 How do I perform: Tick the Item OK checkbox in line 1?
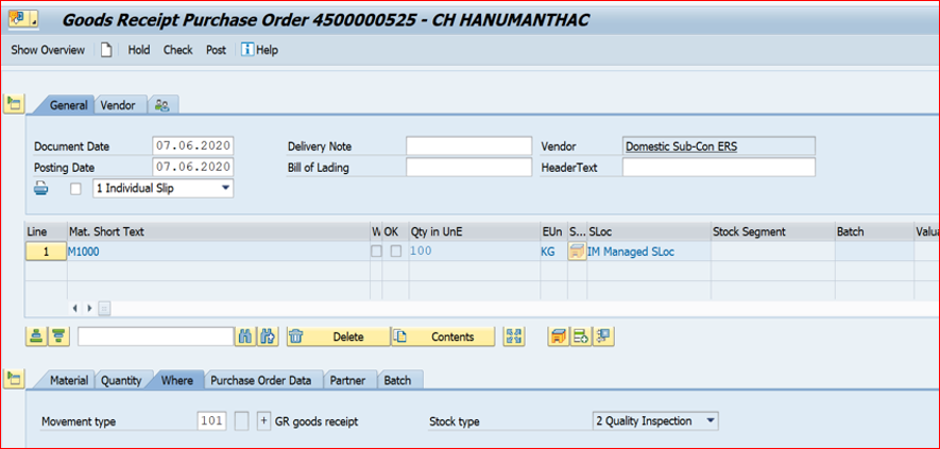pyautogui.click(x=396, y=252)
